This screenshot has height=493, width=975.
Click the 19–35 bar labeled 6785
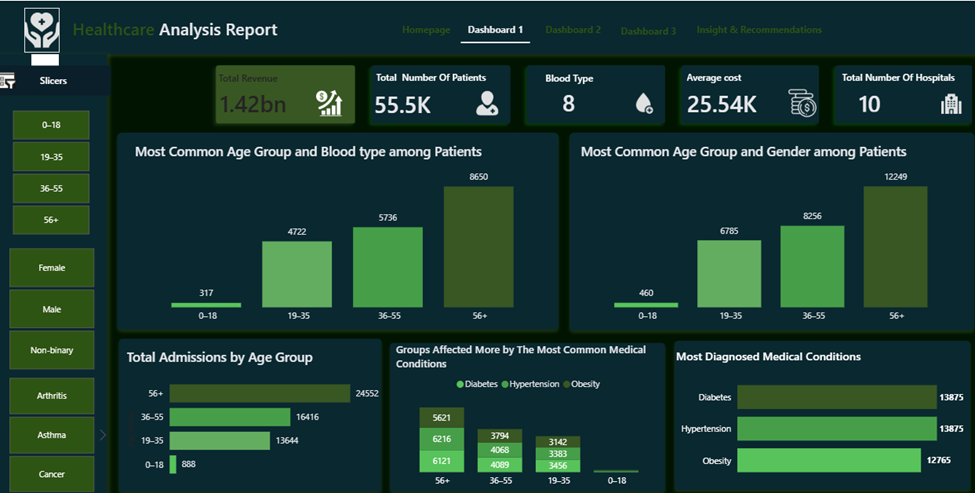[729, 274]
